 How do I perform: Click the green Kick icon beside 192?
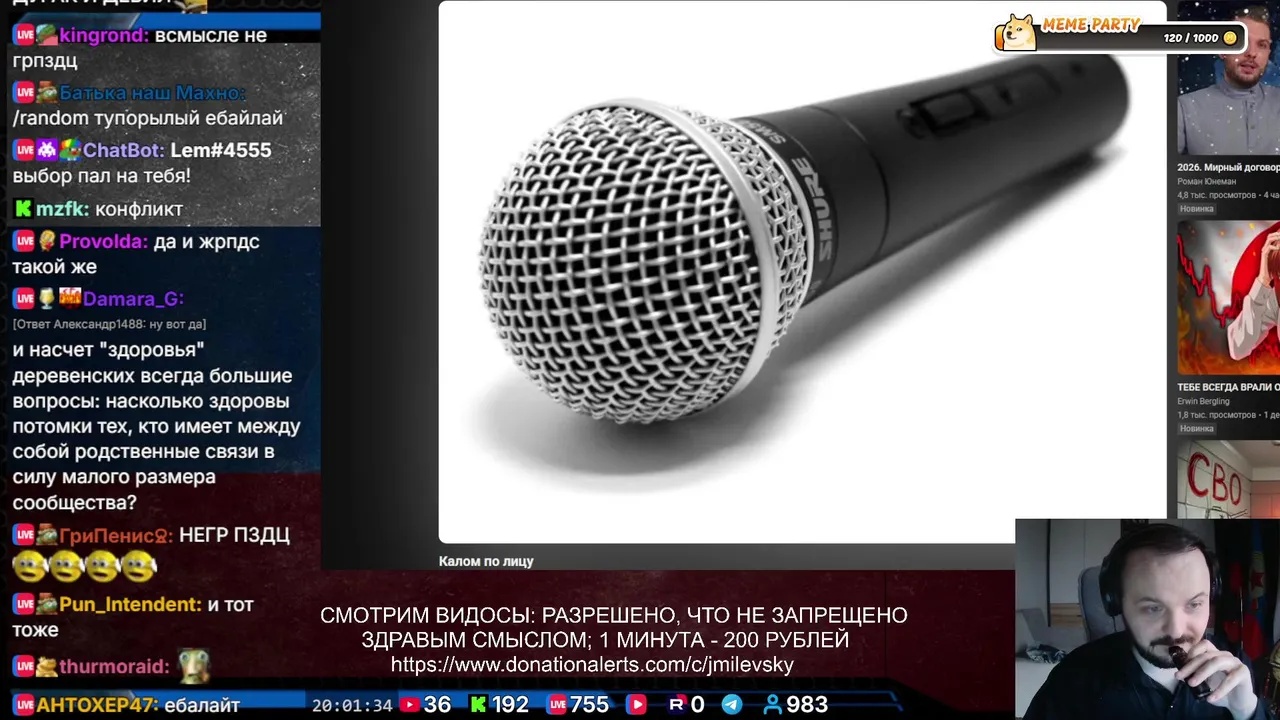(477, 705)
